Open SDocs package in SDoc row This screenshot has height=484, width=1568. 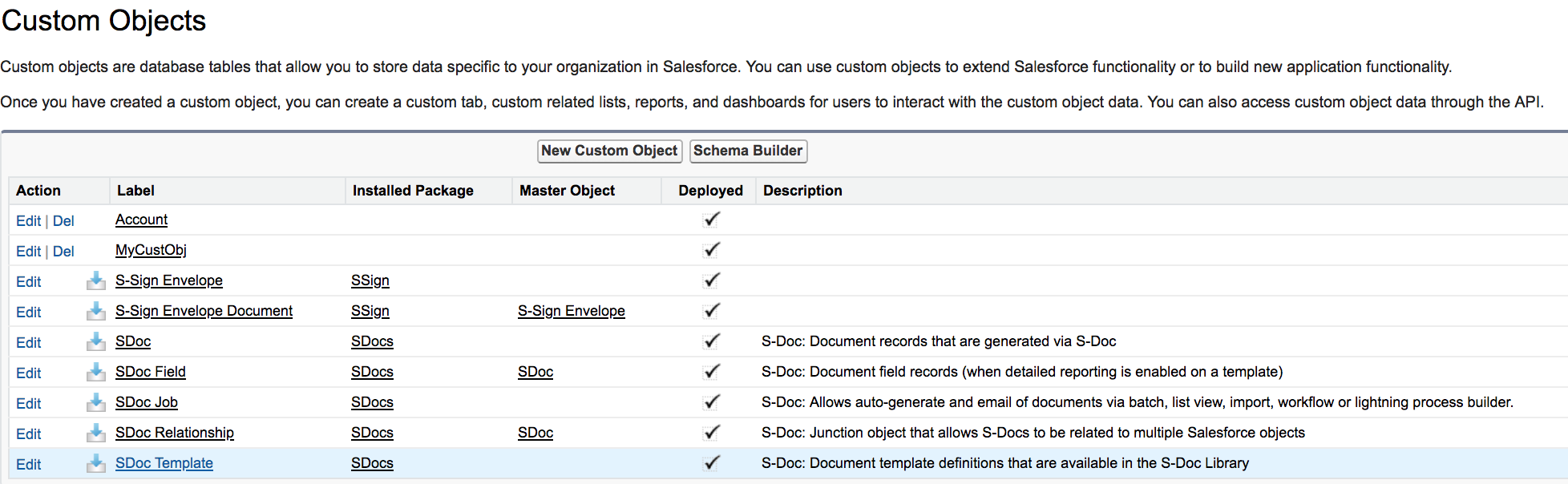(372, 341)
